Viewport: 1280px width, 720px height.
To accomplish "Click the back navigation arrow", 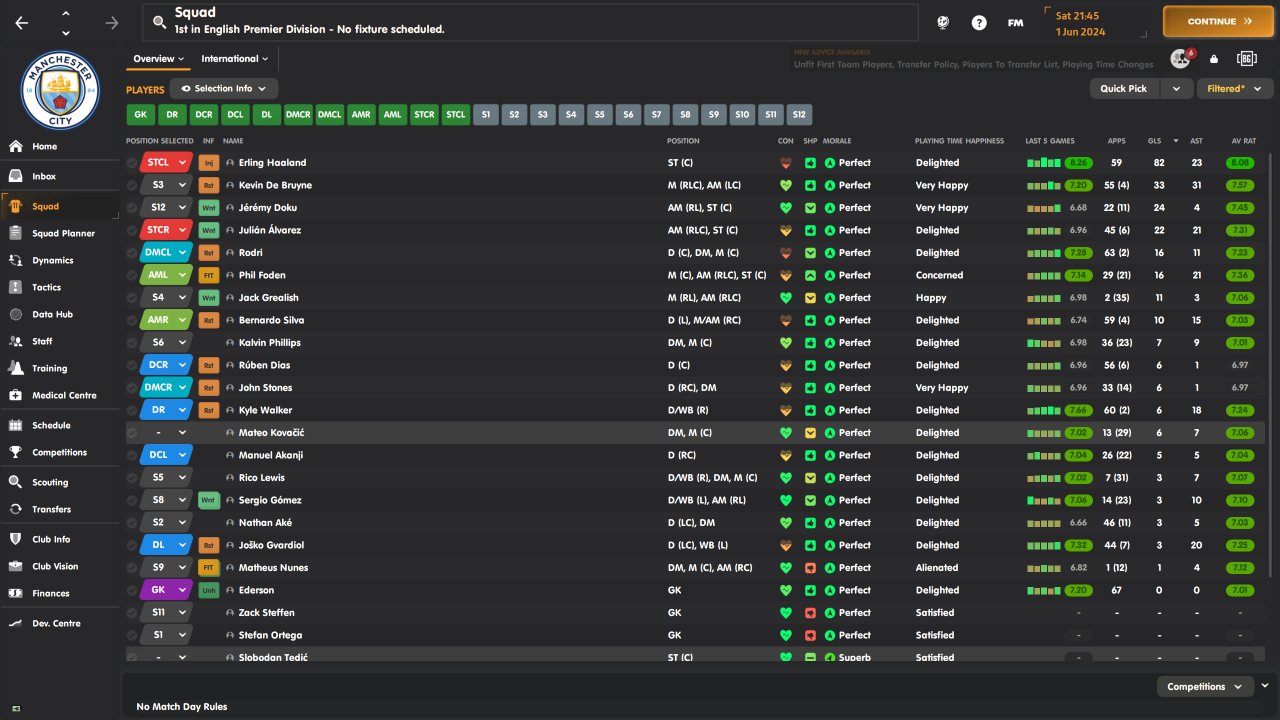I will point(22,22).
